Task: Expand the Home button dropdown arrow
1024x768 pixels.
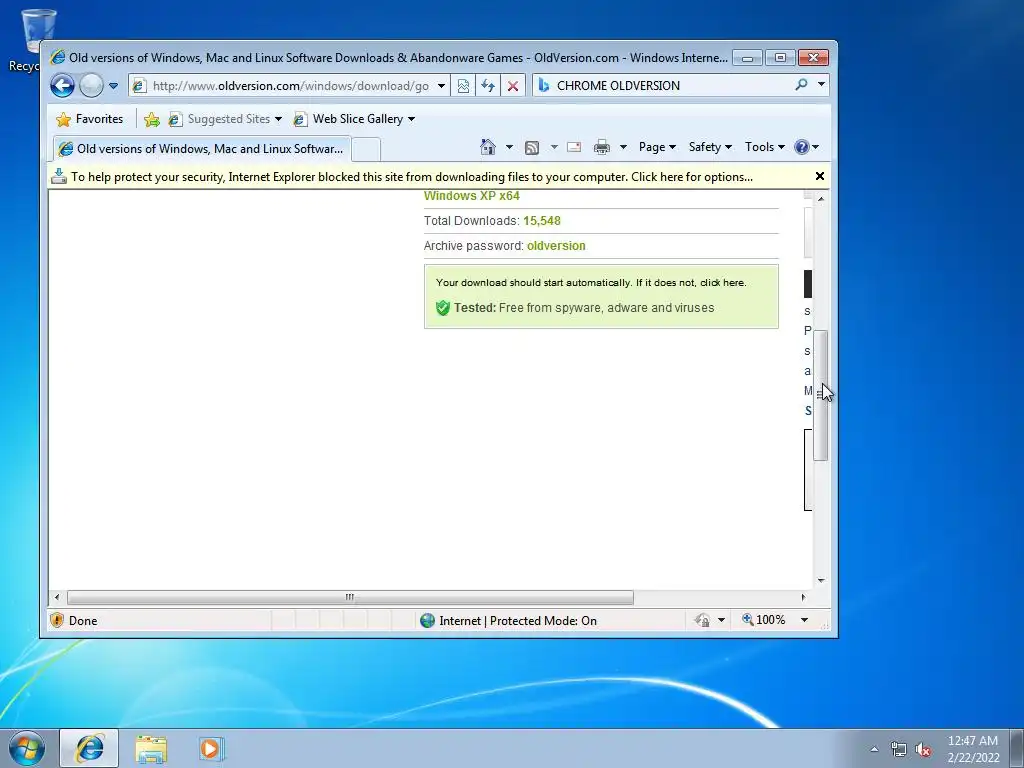Action: pyautogui.click(x=509, y=147)
